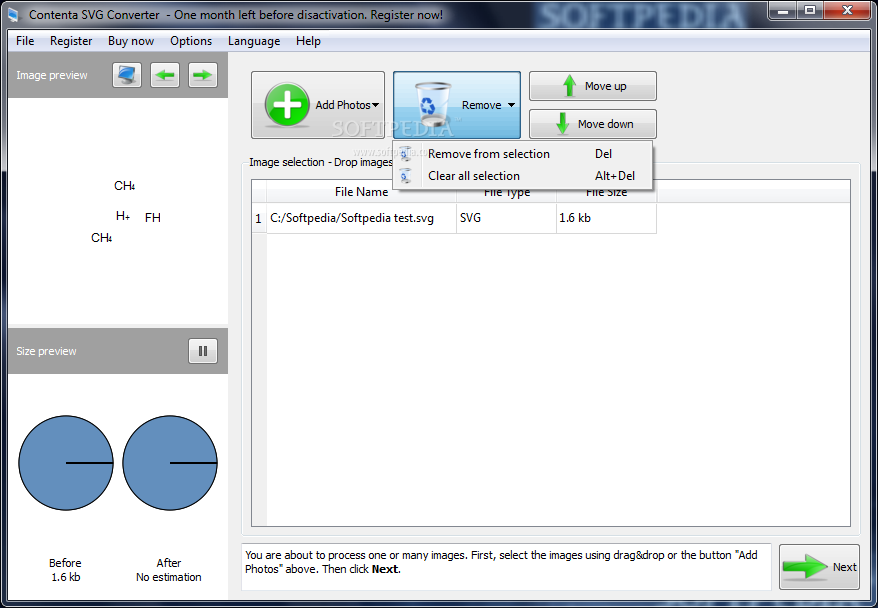Choose Clear all selection menu entry
The height and width of the screenshot is (608, 878).
coord(523,176)
